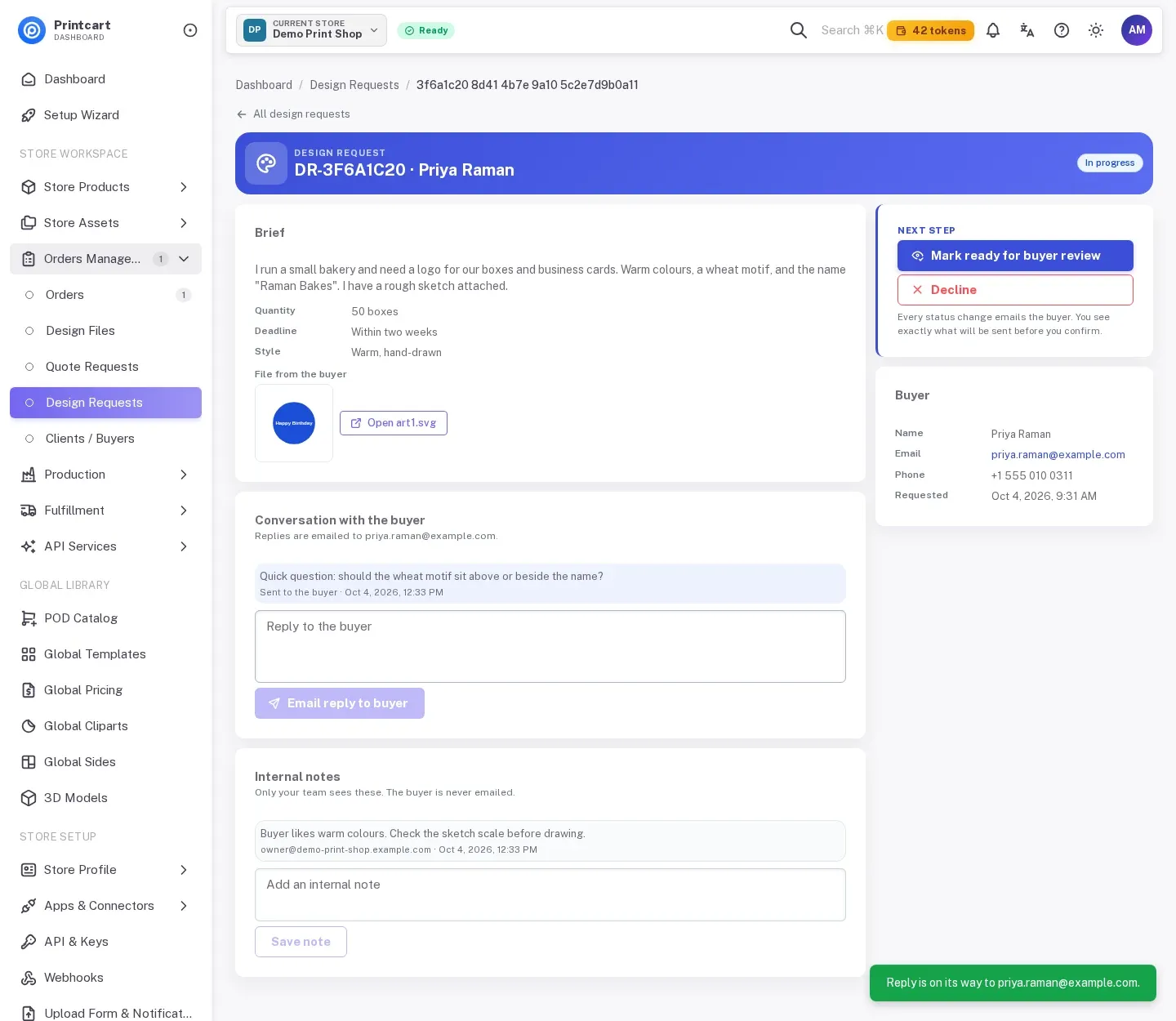Click Dashboard in the breadcrumb
1176x1021 pixels.
tap(264, 85)
